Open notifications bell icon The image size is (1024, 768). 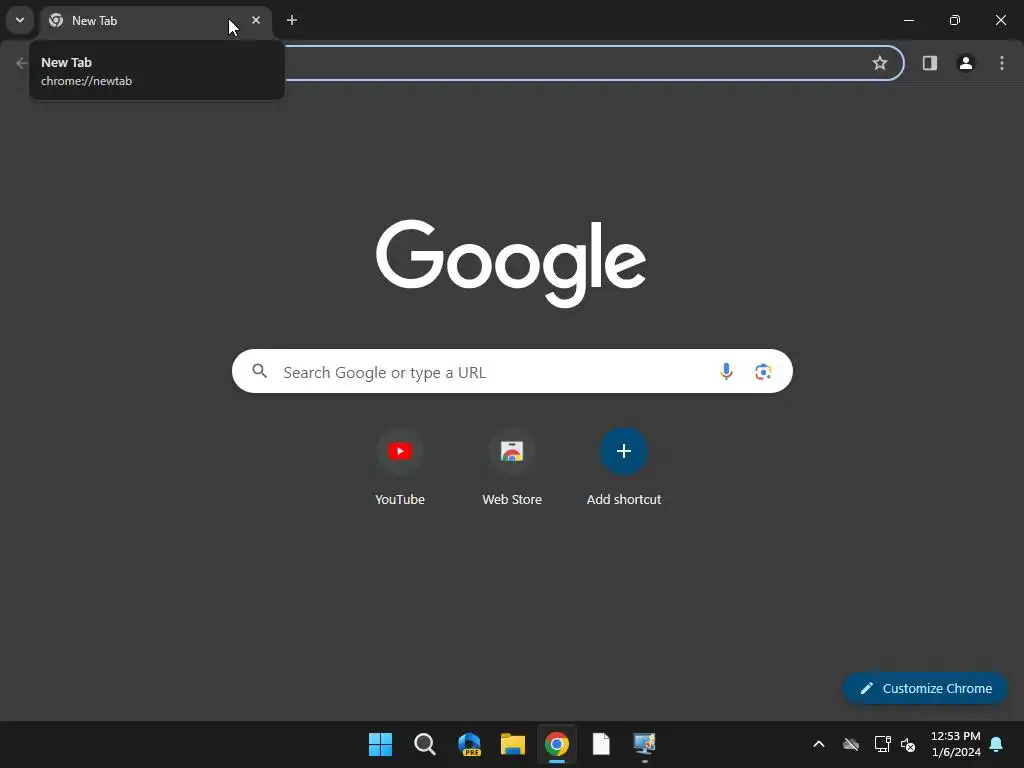tap(997, 744)
